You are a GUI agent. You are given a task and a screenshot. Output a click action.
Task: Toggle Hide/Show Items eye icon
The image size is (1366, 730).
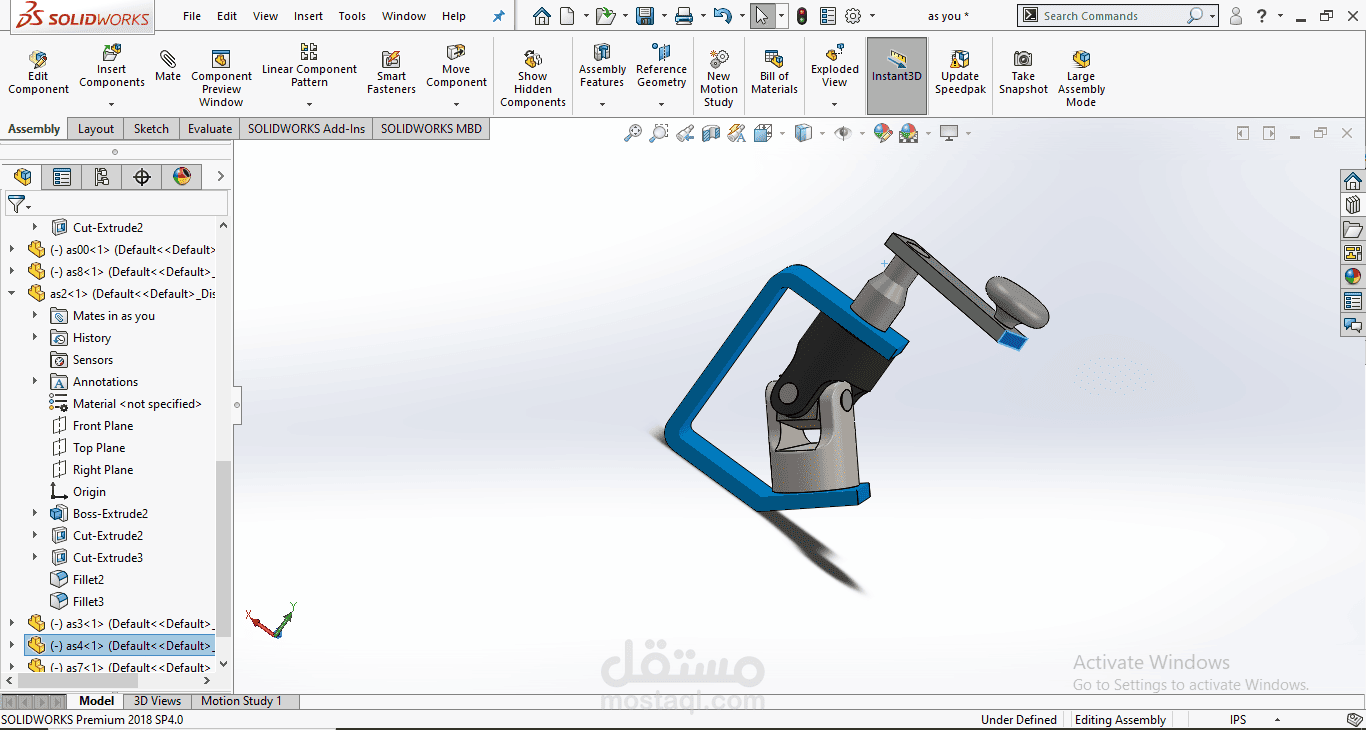click(843, 133)
